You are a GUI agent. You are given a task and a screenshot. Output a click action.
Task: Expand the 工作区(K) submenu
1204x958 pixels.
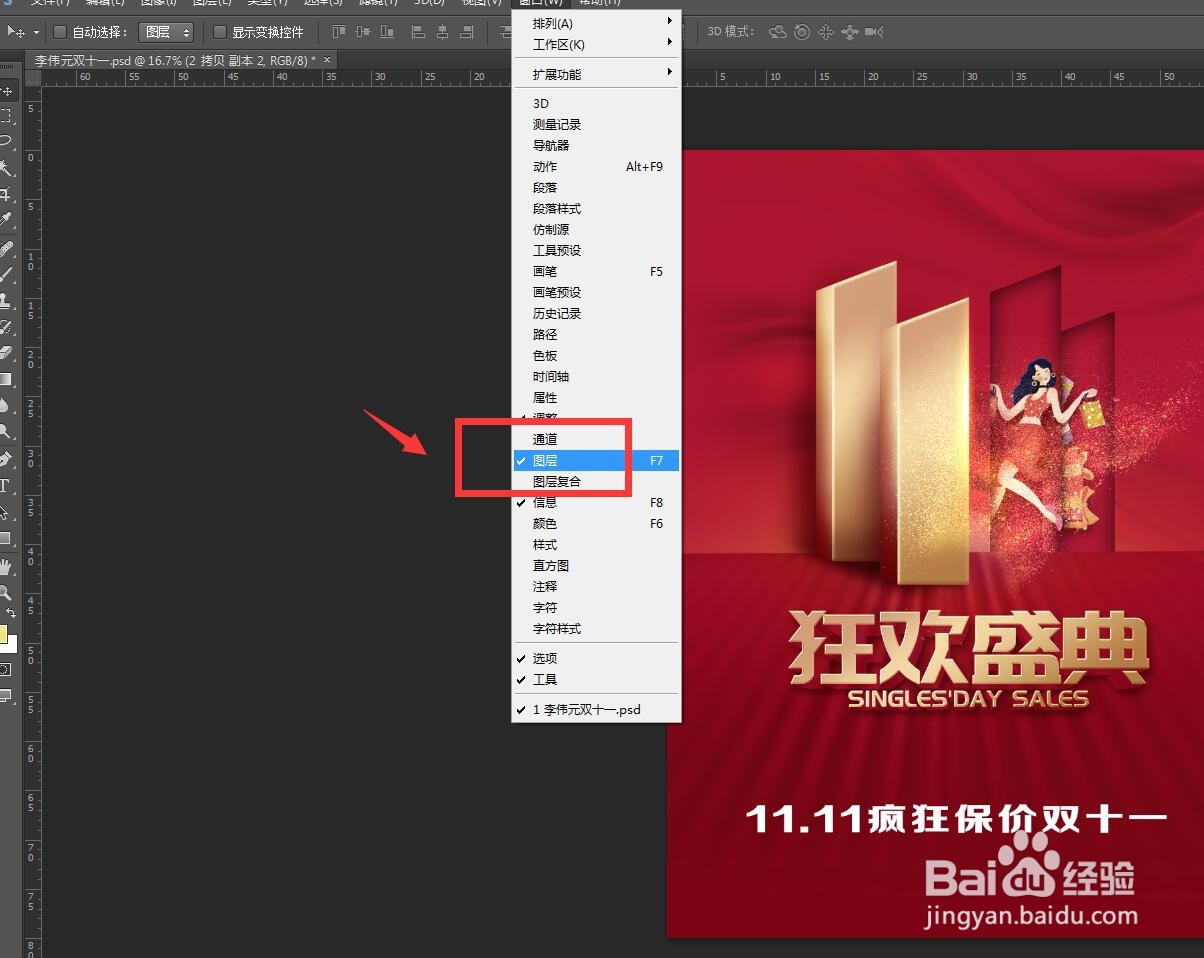596,44
